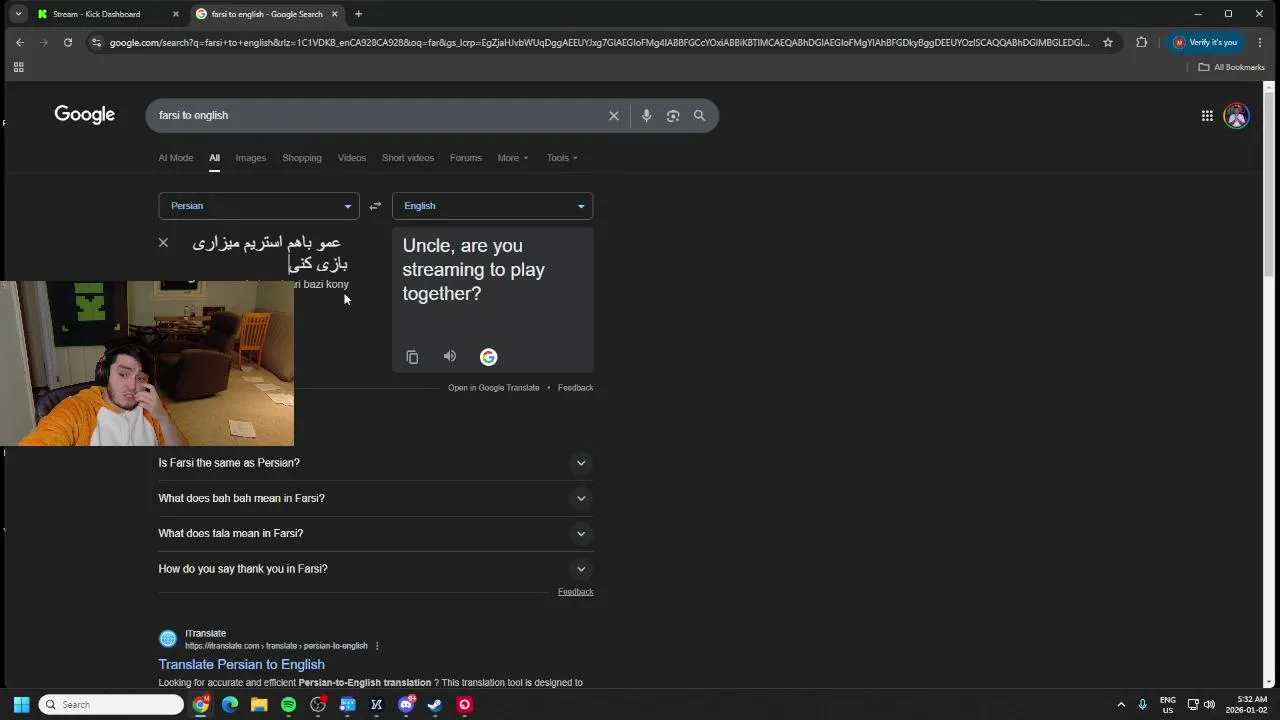Screen dimensions: 1280x720
Task: Clear the Persian source text
Action: 163,242
